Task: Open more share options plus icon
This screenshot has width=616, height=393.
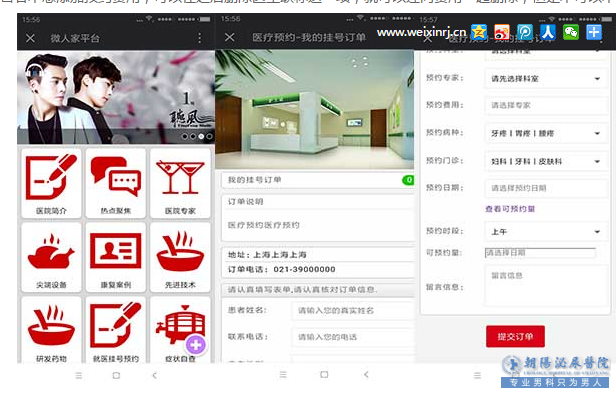Action: coord(594,32)
